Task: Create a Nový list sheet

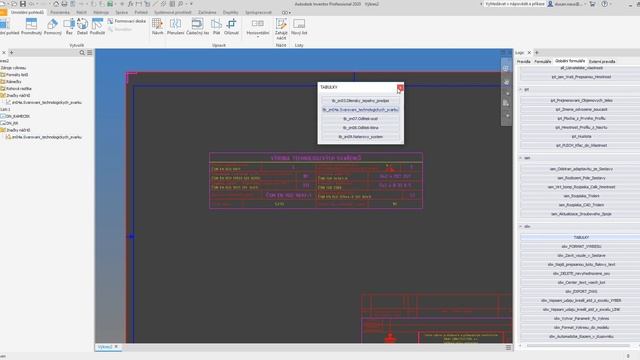Action: [299, 26]
